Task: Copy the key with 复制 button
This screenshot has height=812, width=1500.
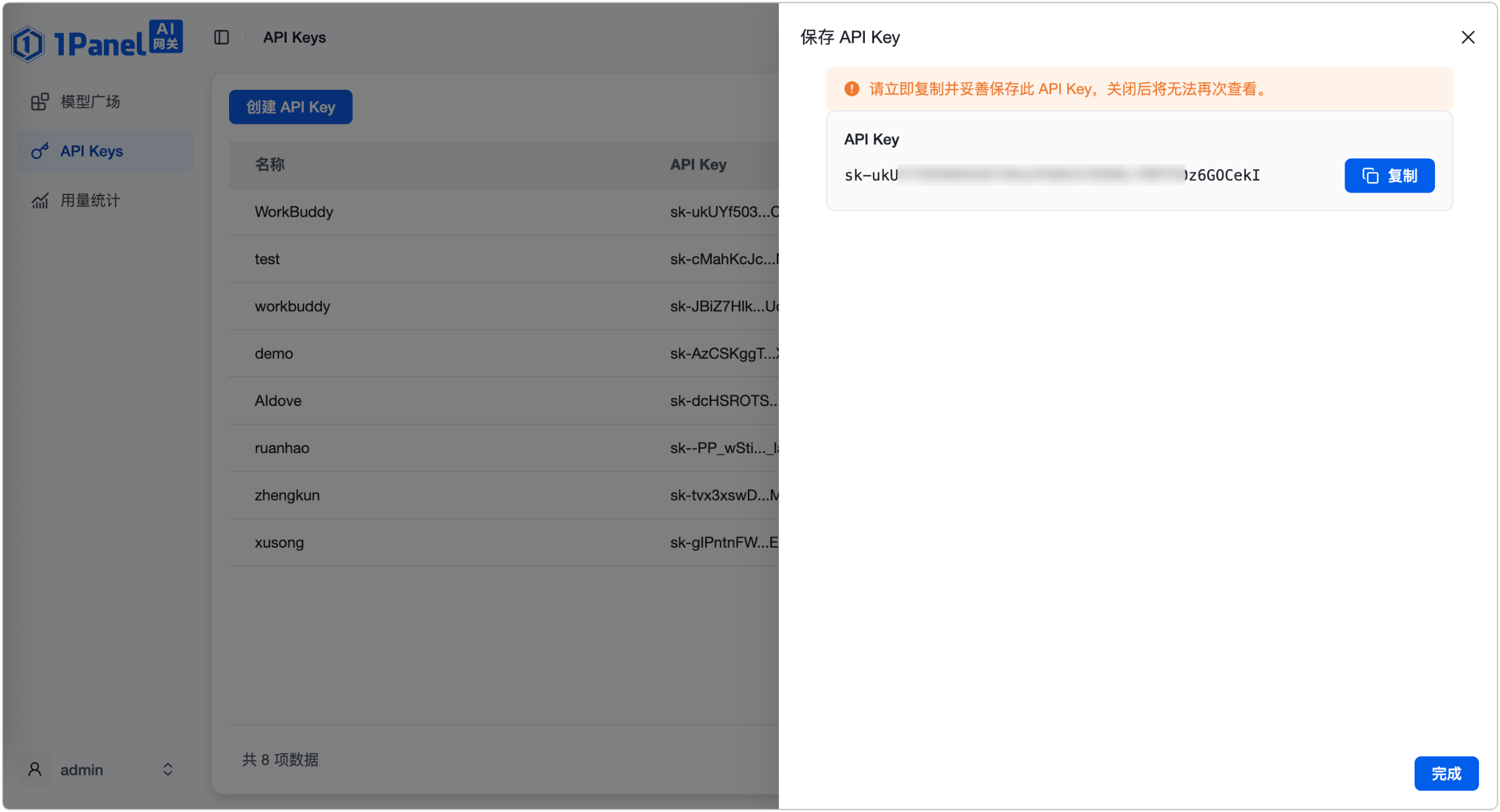Action: point(1389,176)
